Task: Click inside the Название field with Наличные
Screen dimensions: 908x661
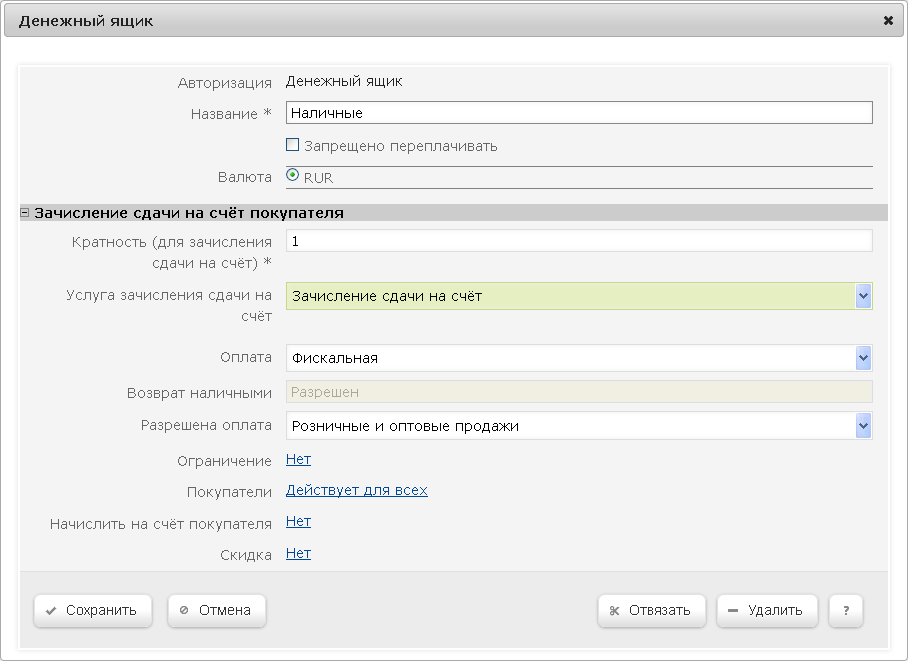Action: click(578, 113)
